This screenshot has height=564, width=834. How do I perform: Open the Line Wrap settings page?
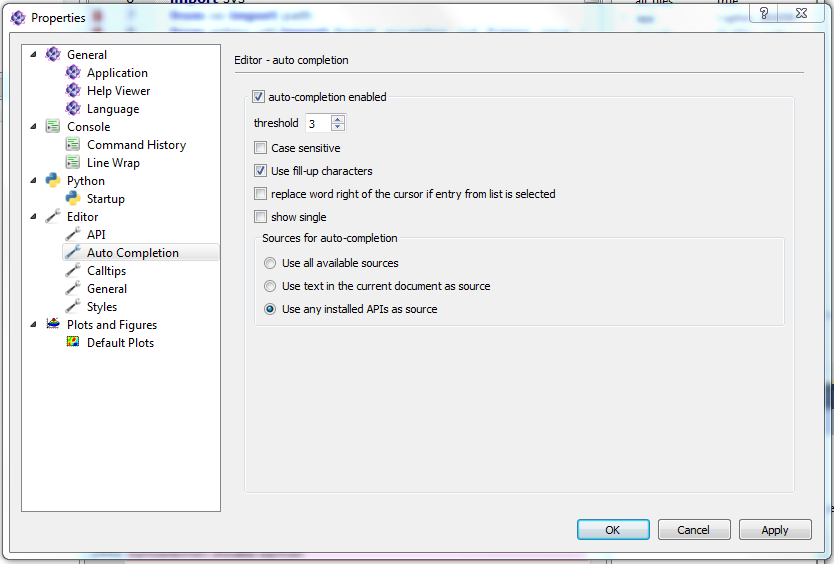113,163
